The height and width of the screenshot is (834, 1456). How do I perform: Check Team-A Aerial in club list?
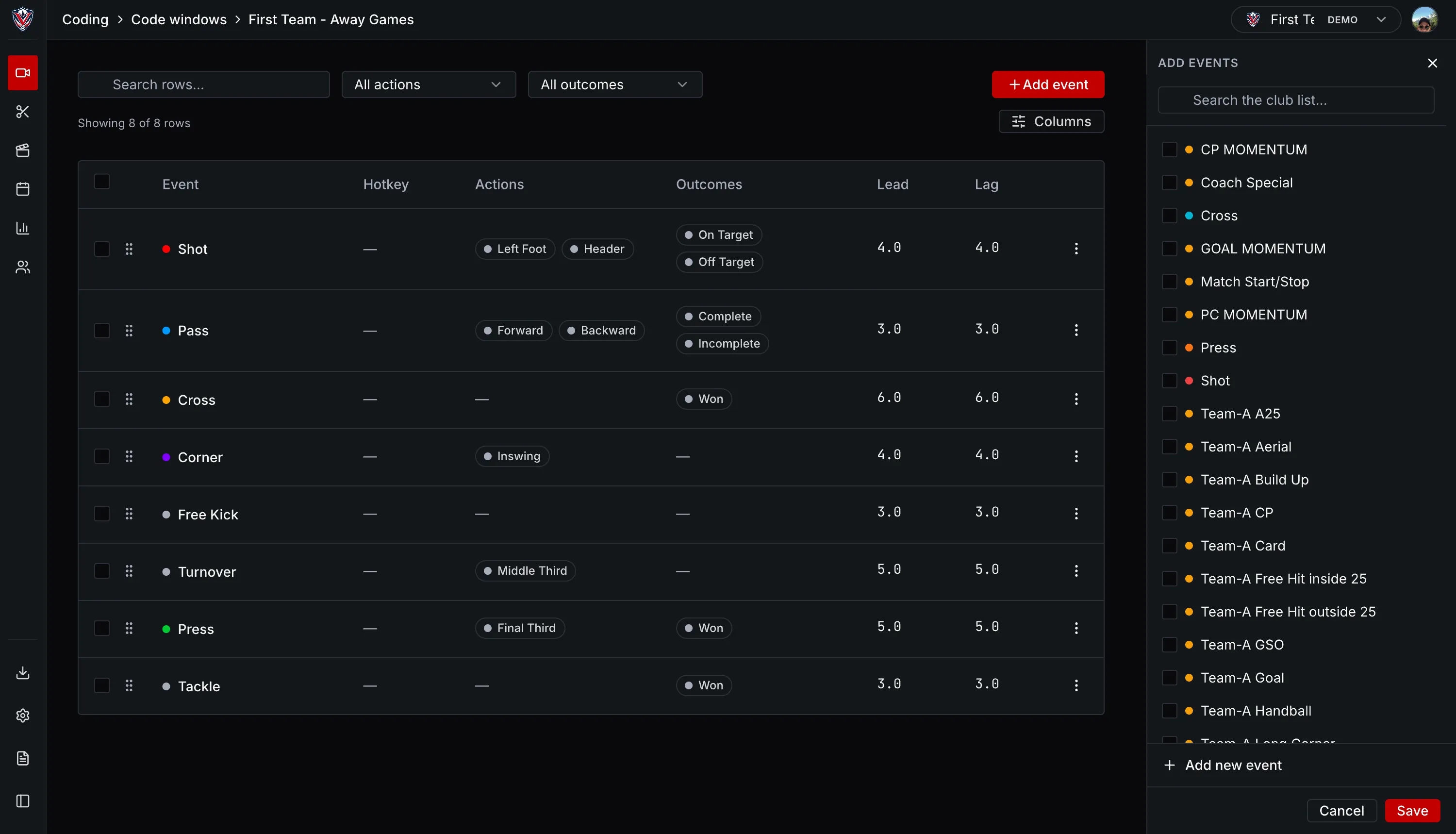[x=1170, y=447]
